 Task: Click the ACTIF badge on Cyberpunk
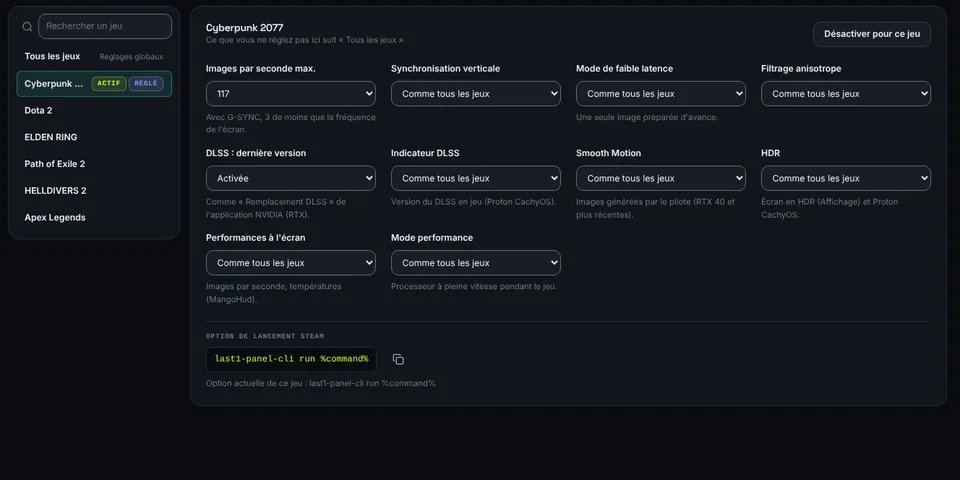tap(109, 83)
